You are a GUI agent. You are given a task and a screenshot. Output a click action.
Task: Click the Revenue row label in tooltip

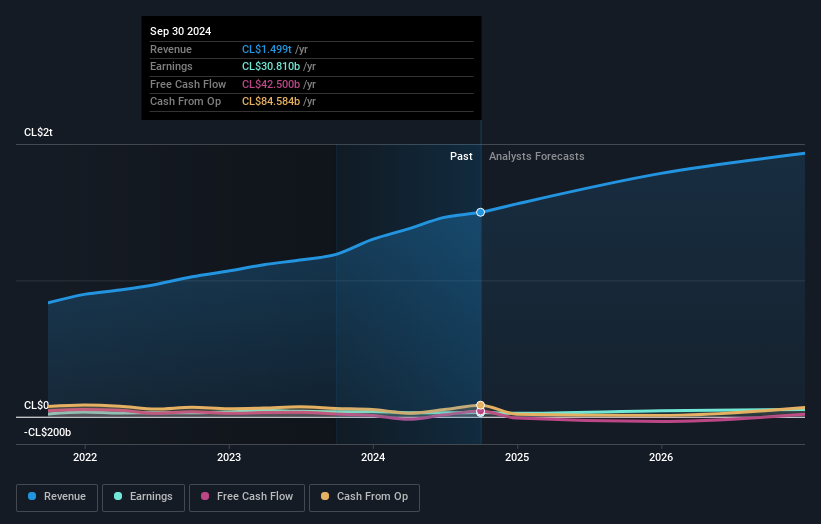(171, 49)
